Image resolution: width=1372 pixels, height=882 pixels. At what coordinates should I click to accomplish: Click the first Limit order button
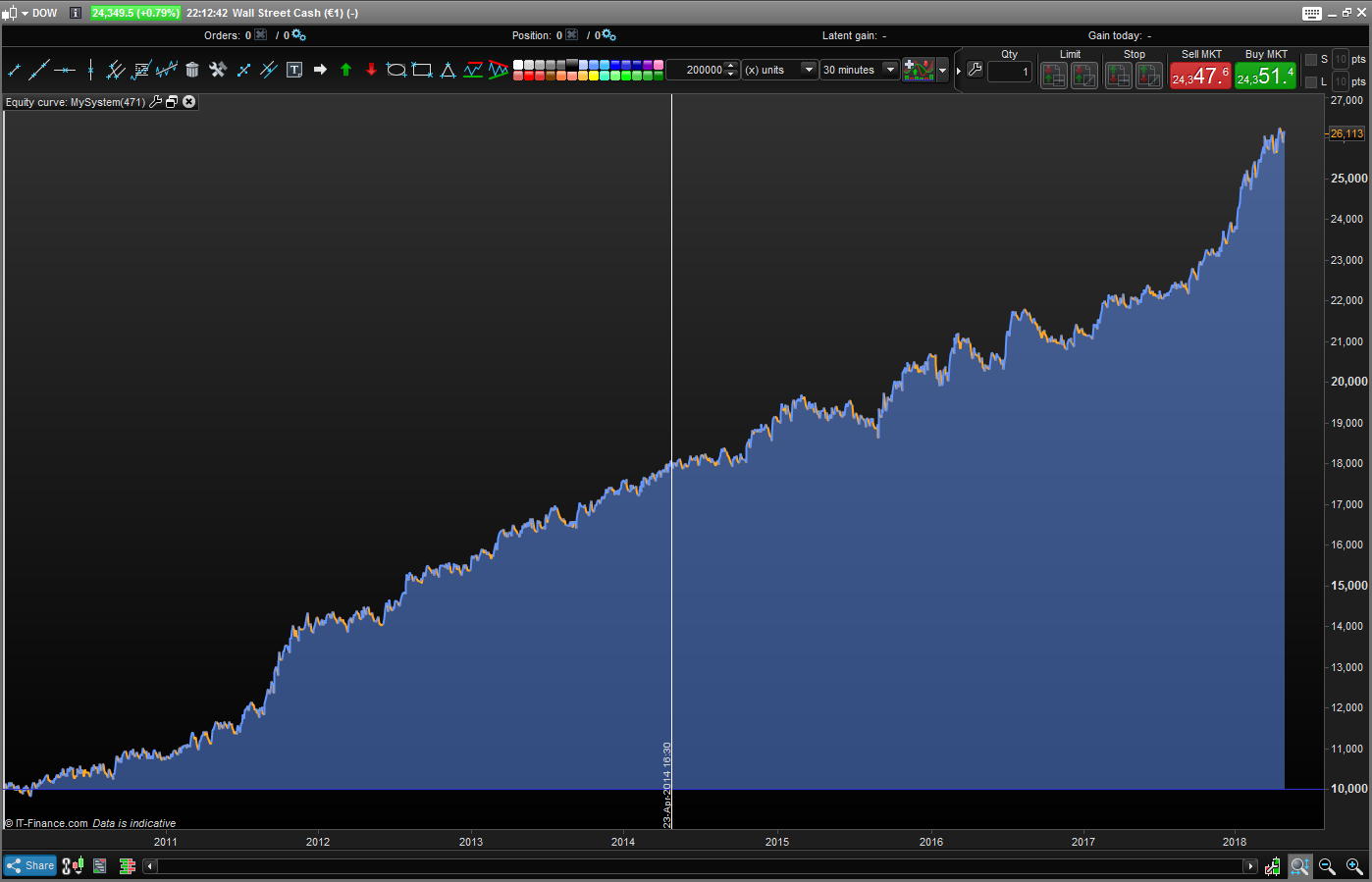[1054, 76]
